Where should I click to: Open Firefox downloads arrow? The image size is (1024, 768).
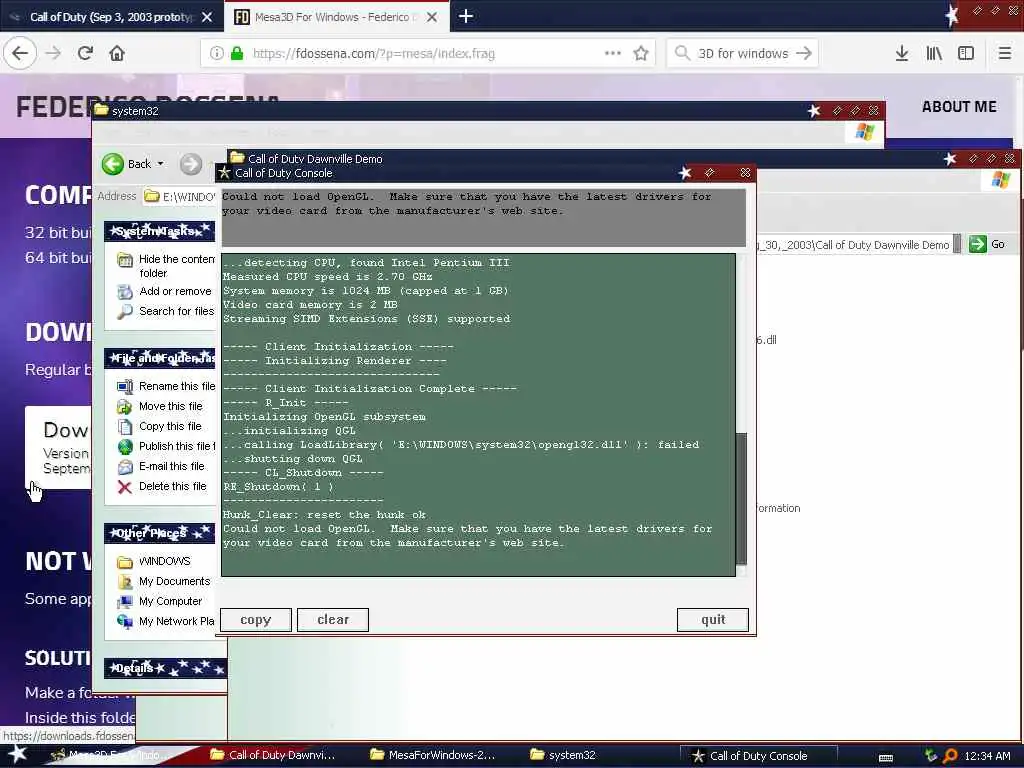tap(902, 53)
